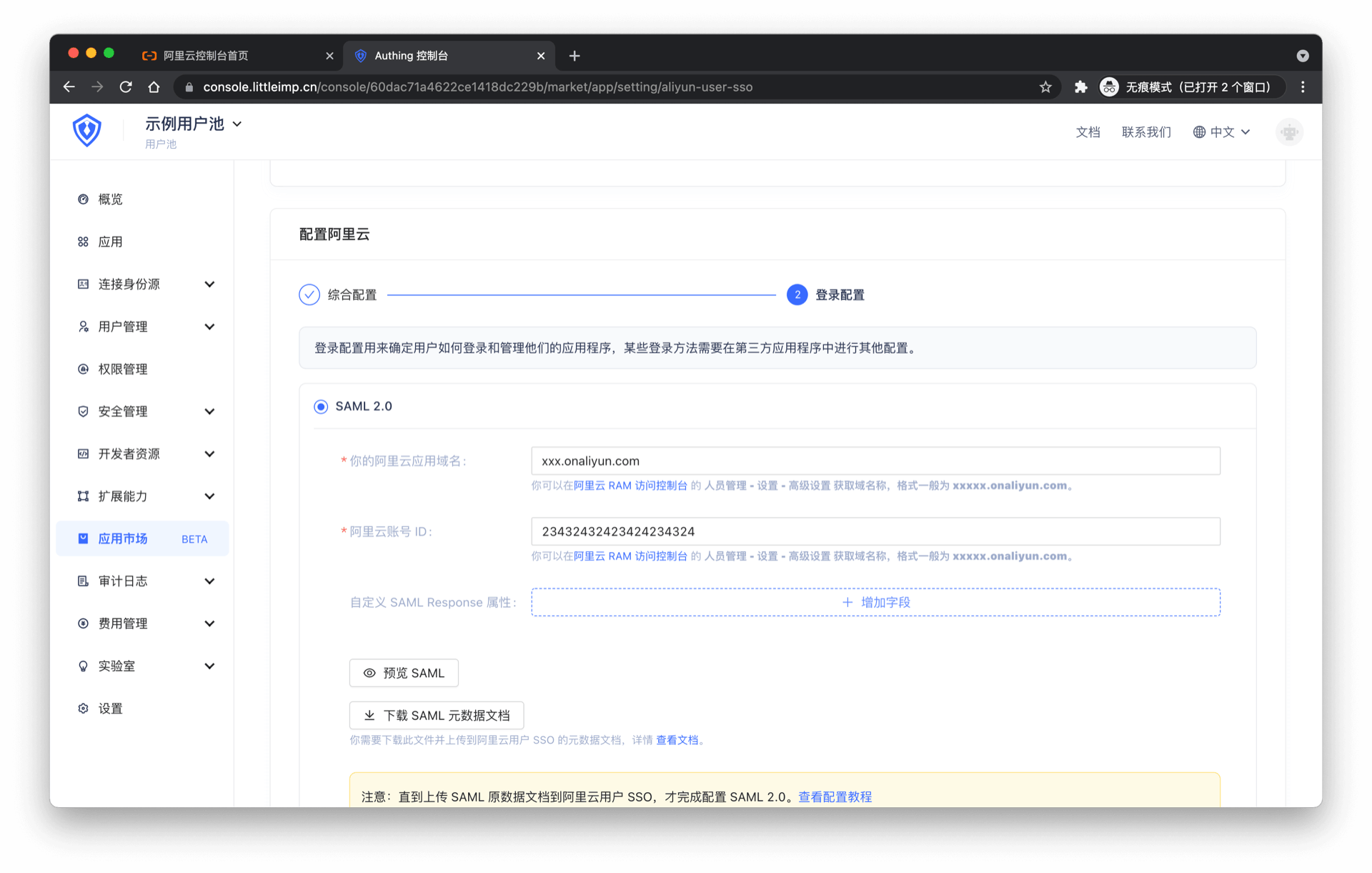
Task: Open browser extensions puzzle icon
Action: tap(1080, 87)
